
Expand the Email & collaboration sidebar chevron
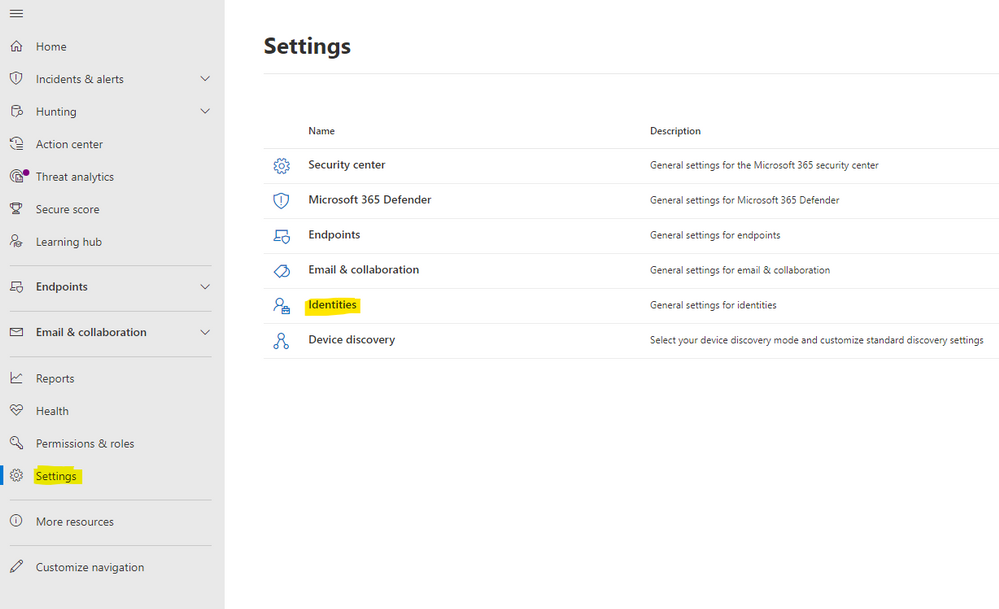(205, 332)
